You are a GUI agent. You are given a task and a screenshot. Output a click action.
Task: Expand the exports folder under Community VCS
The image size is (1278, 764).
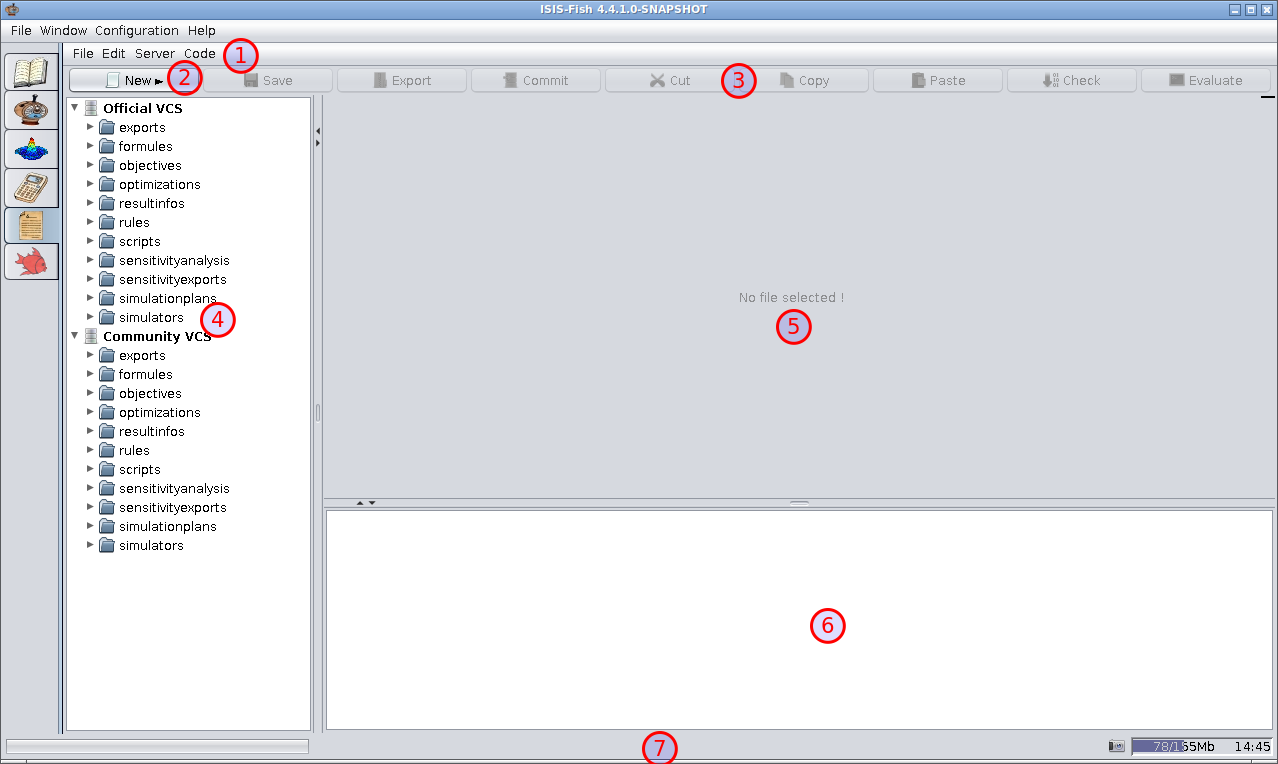tap(90, 355)
